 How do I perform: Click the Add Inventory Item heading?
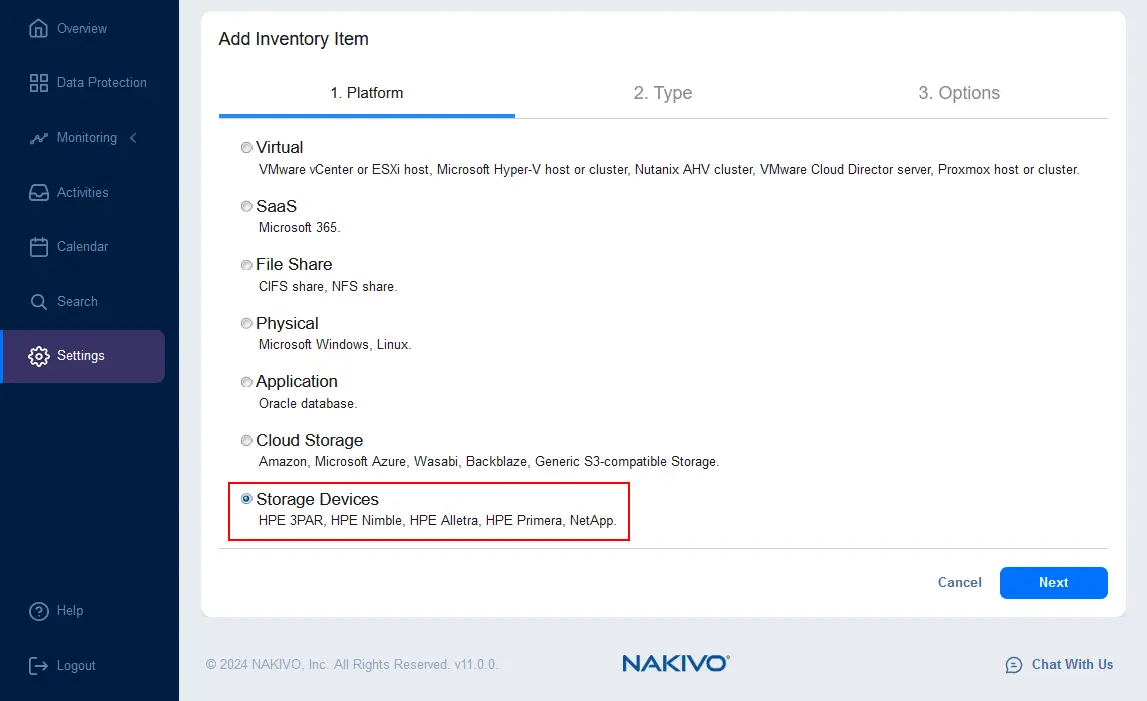tap(293, 39)
